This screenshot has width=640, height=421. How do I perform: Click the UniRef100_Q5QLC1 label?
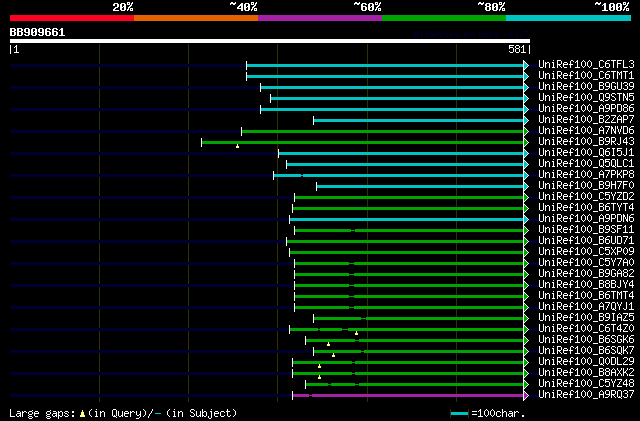pos(586,164)
